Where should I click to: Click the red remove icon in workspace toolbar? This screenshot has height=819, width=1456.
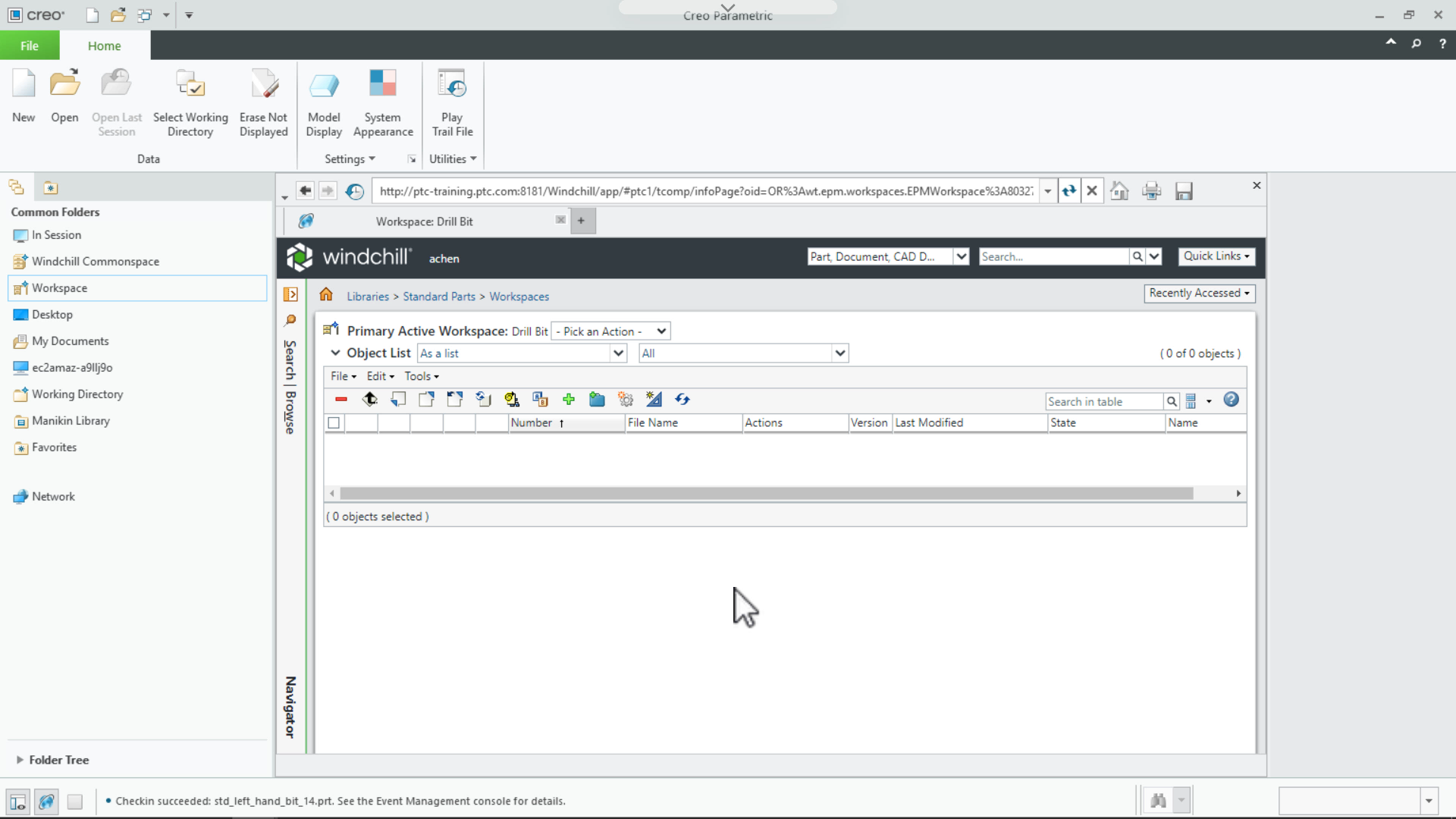click(341, 400)
